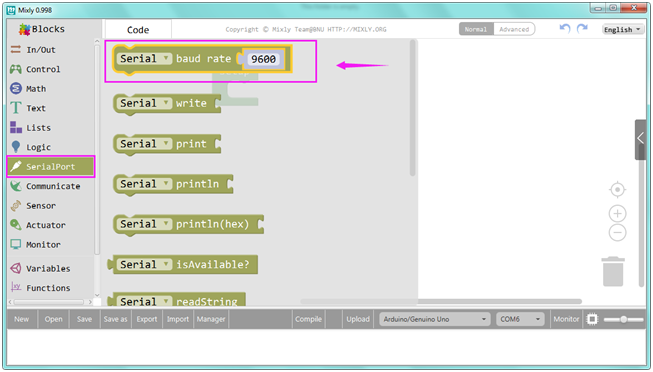653x372 pixels.
Task: Open the serial Monitor button in bottom bar
Action: tap(566, 320)
